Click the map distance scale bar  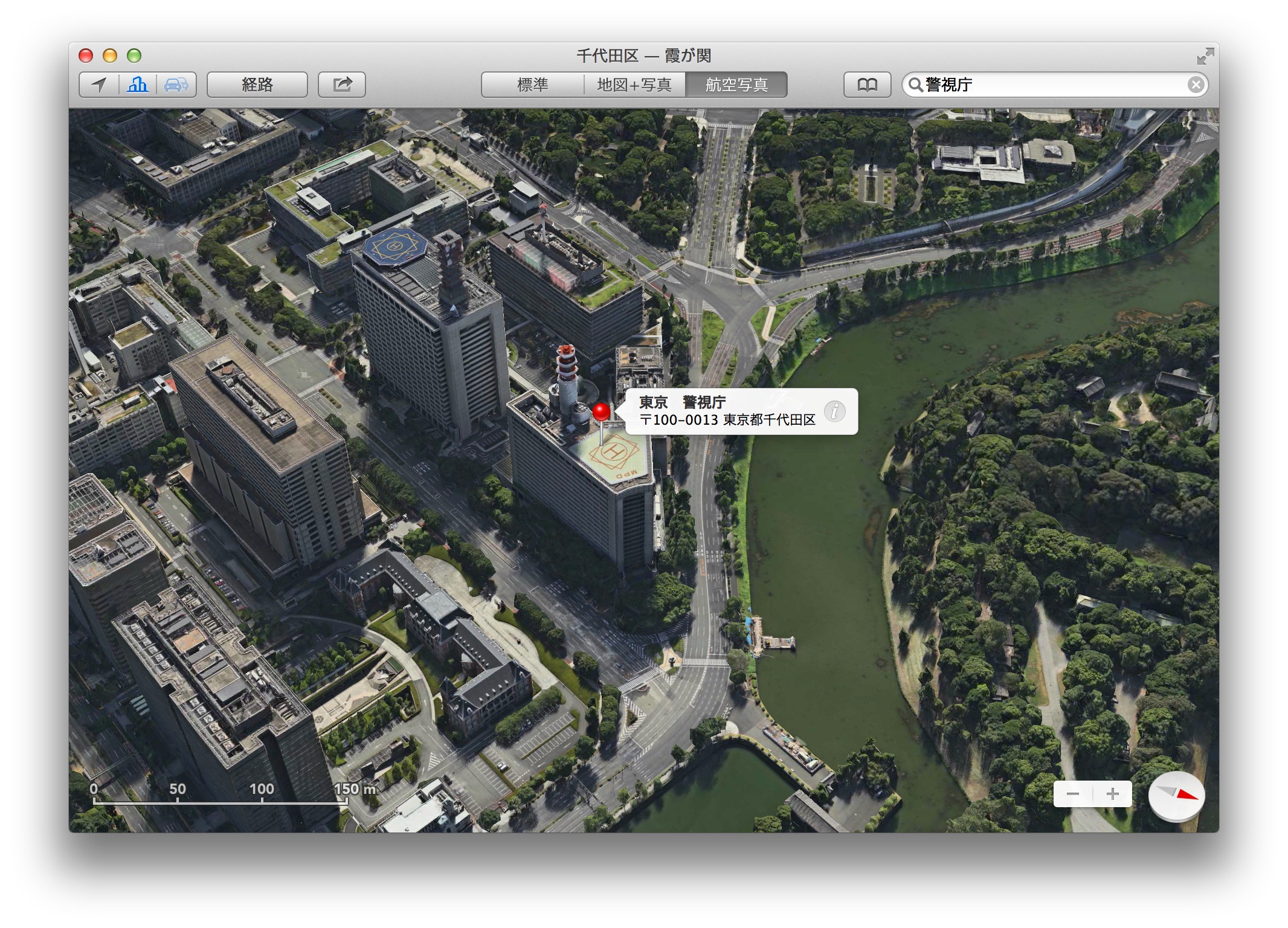[221, 802]
